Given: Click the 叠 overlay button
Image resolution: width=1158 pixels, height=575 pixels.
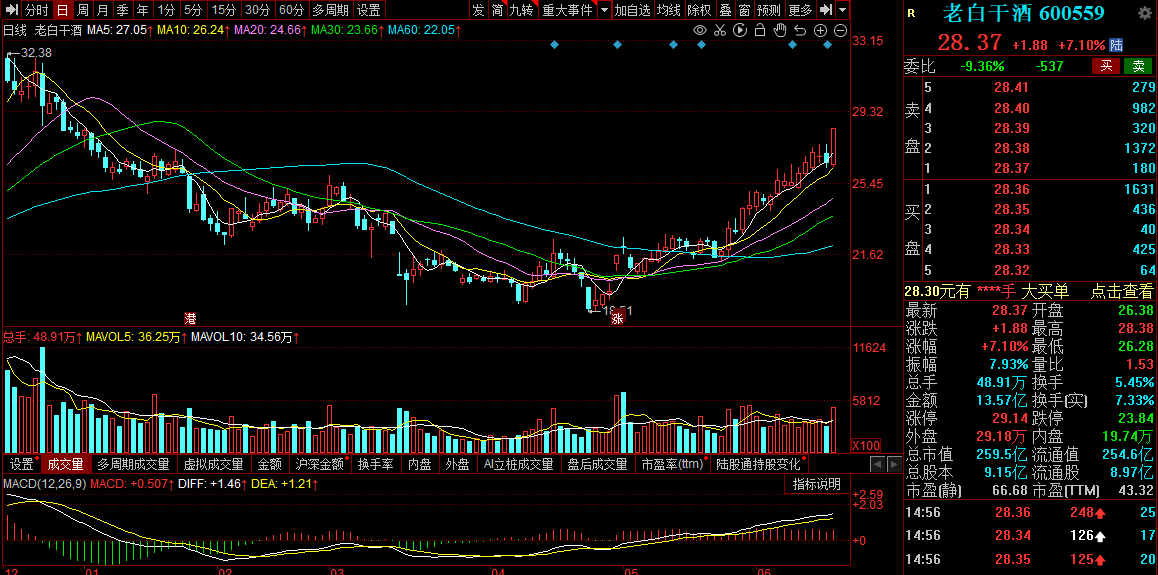Looking at the screenshot, I should [725, 10].
